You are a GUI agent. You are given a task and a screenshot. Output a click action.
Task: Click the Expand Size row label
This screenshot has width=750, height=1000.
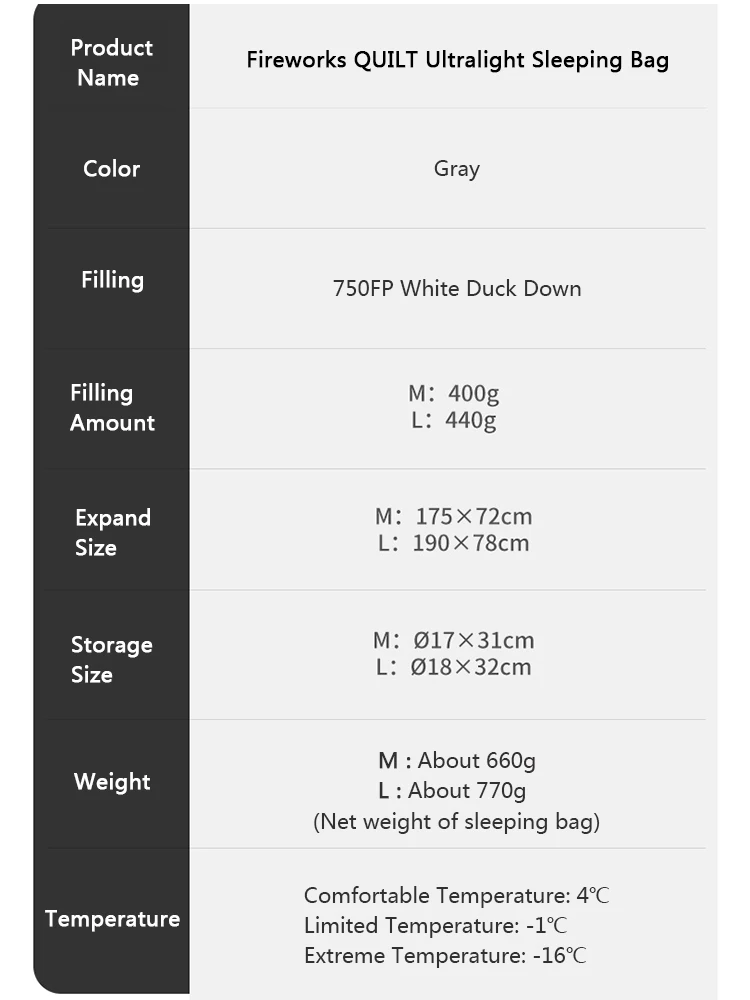coord(112,532)
